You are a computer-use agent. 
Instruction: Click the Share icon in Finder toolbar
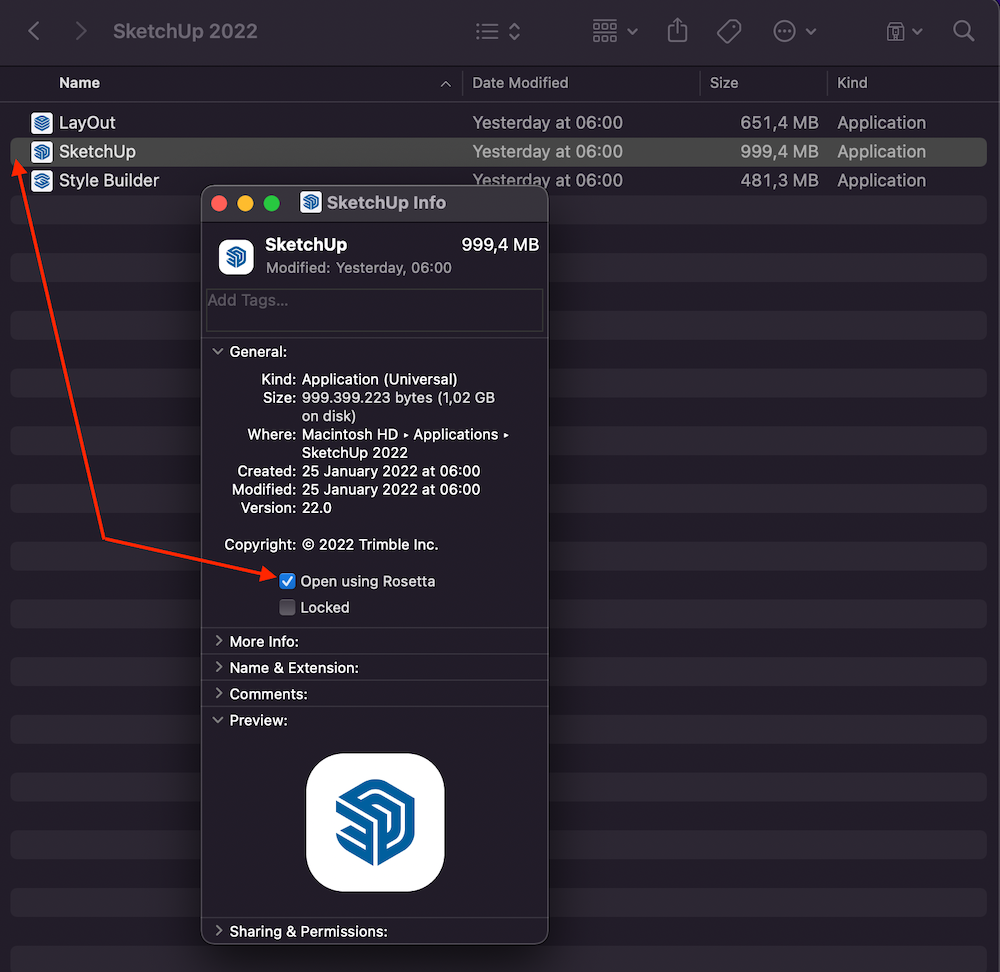[678, 31]
